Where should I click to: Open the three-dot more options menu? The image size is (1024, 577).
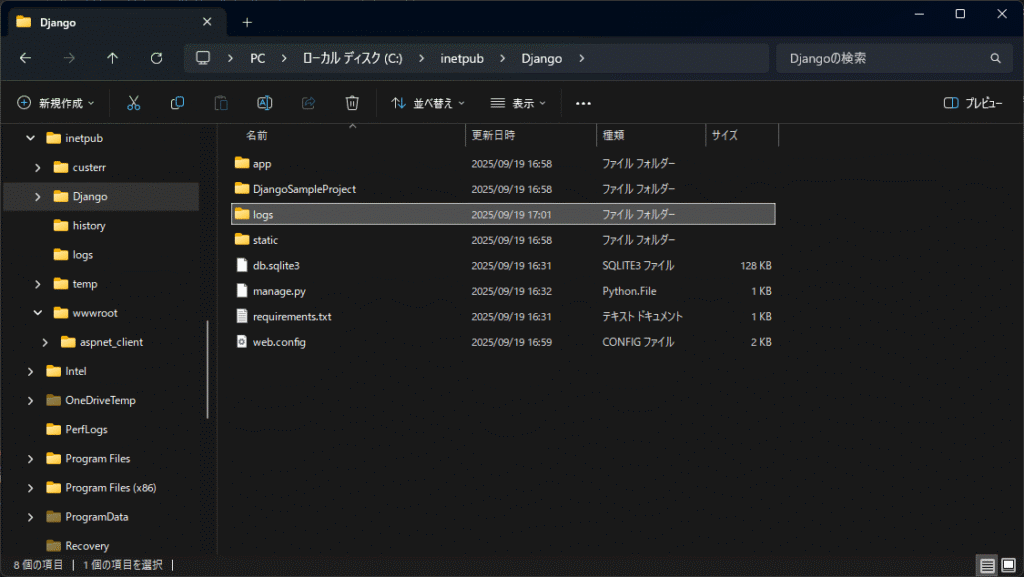point(584,103)
